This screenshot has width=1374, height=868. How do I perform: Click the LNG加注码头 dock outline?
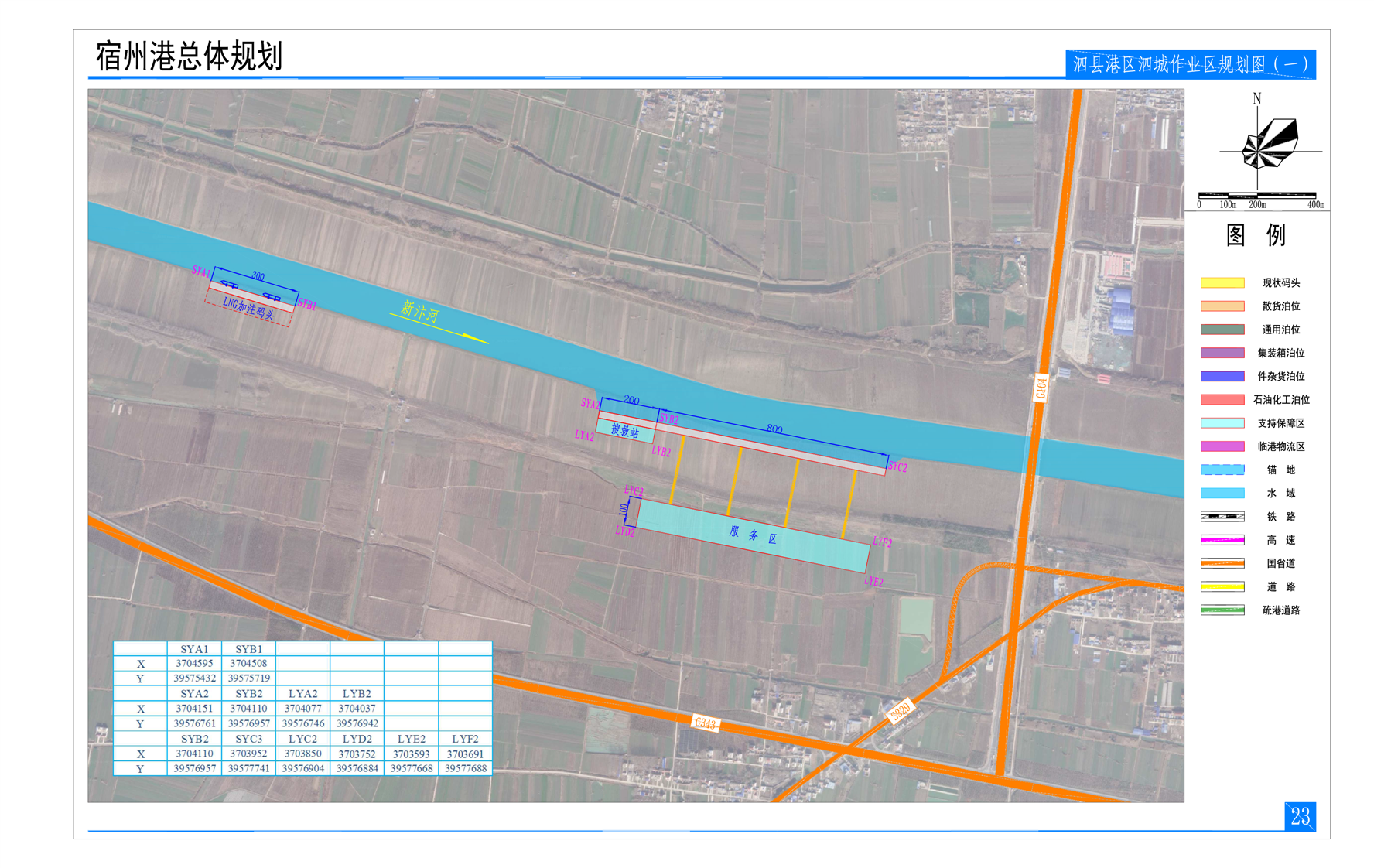coord(249,308)
